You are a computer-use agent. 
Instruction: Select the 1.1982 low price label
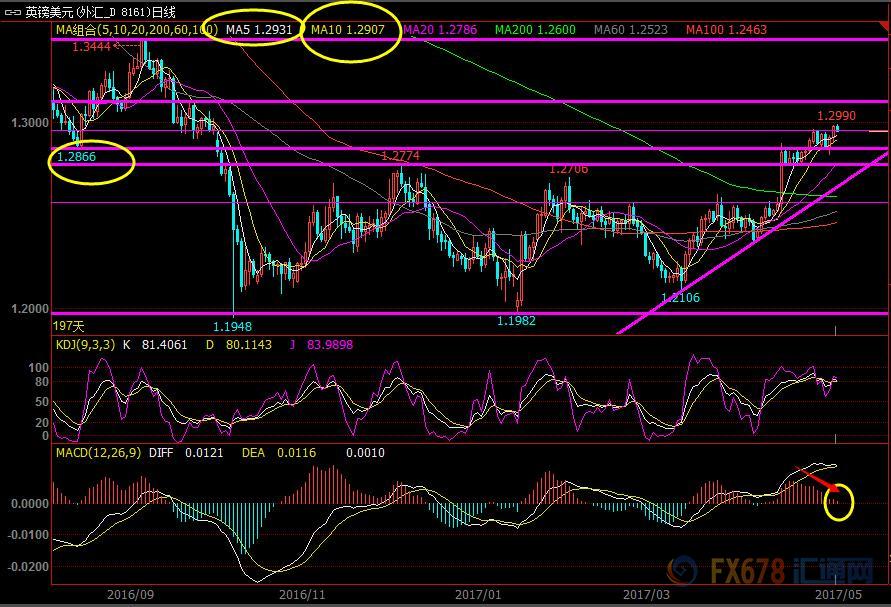(x=516, y=321)
